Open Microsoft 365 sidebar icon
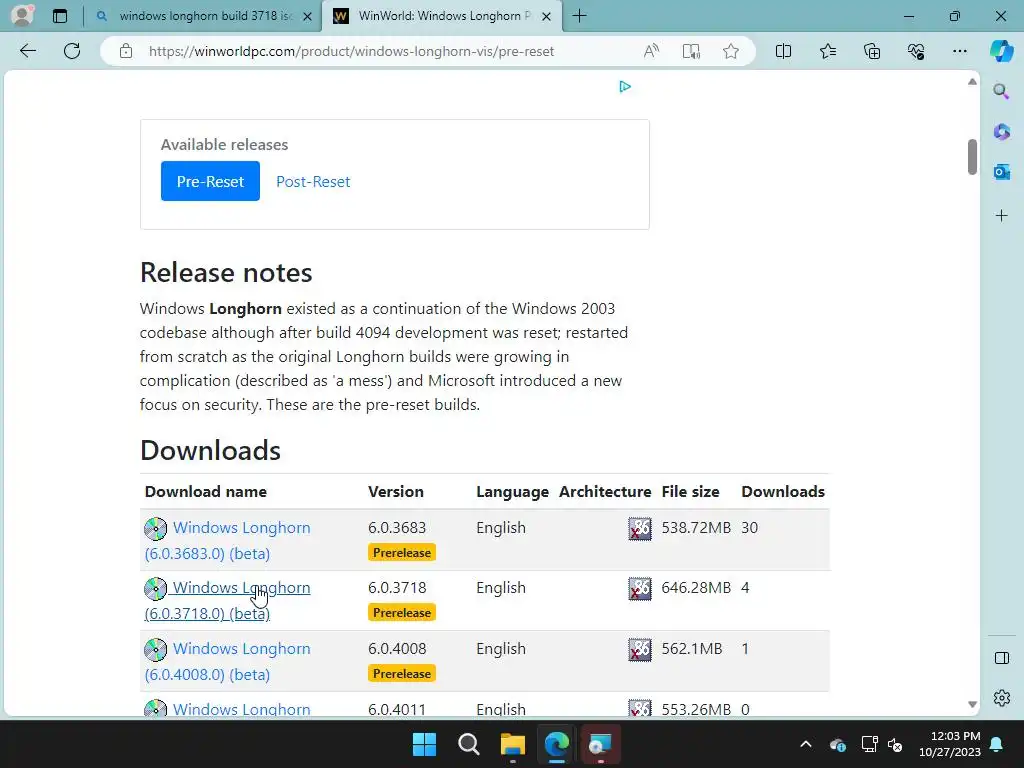The height and width of the screenshot is (768, 1024). pyautogui.click(x=1001, y=131)
